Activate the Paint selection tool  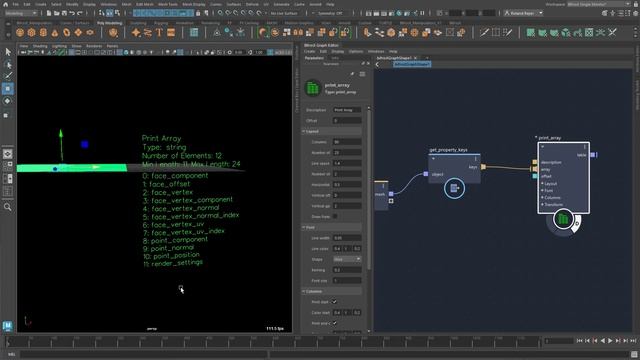tap(8, 76)
